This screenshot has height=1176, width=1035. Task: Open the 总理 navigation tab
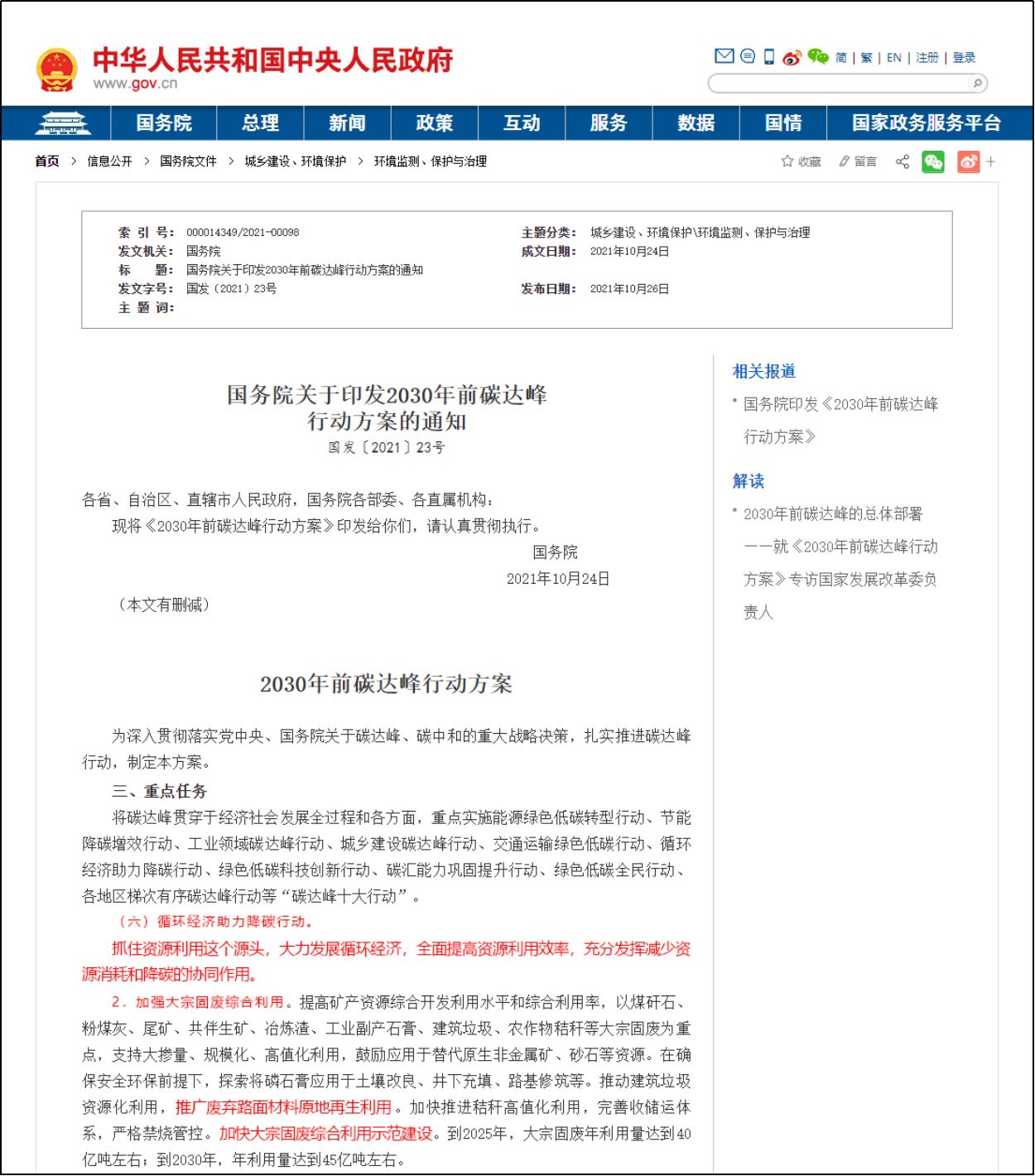[x=260, y=123]
